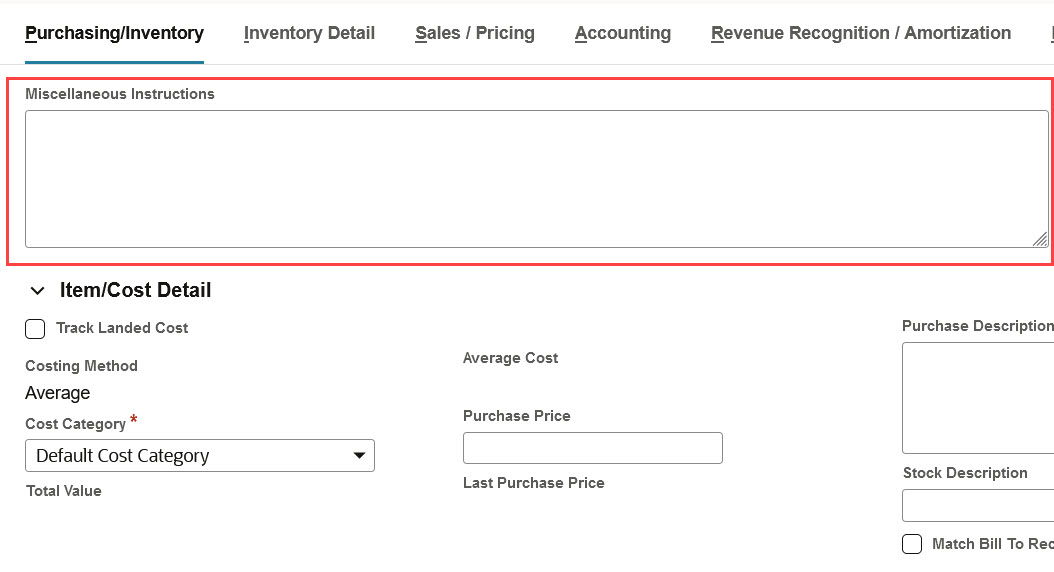Viewport: 1054px width, 572px height.
Task: Click into Miscellaneous Instructions text area
Action: (536, 179)
